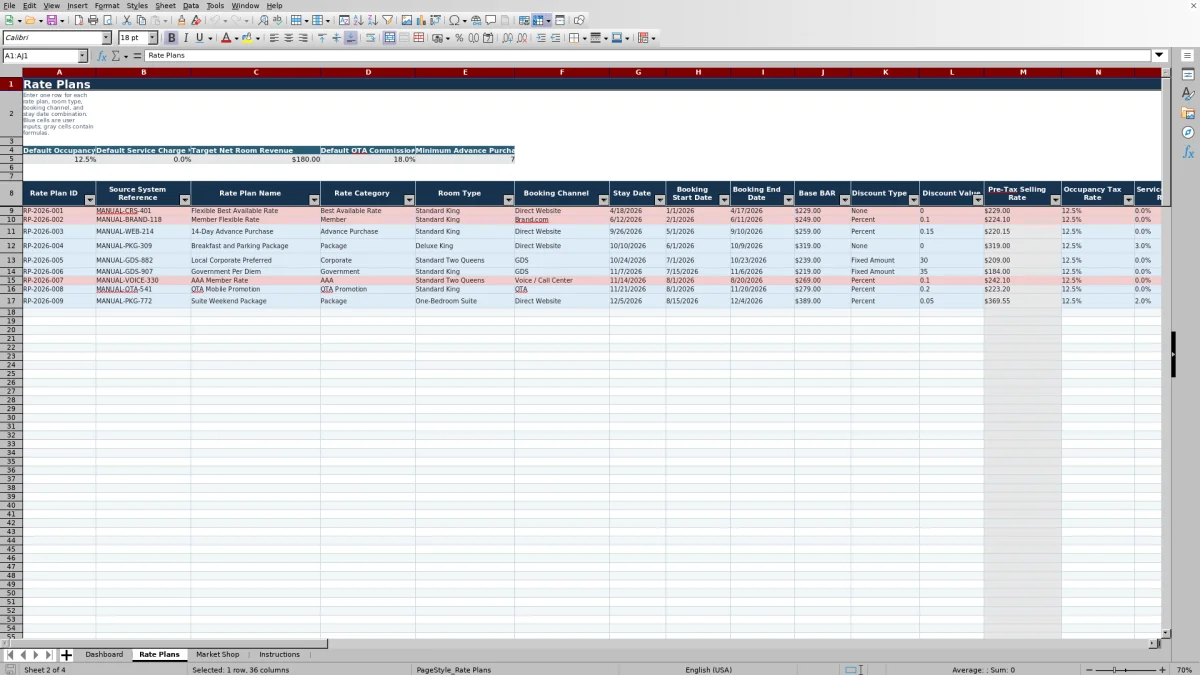The image size is (1200, 675).
Task: Click the PageStyle_Rate Plans status field
Action: (x=454, y=670)
